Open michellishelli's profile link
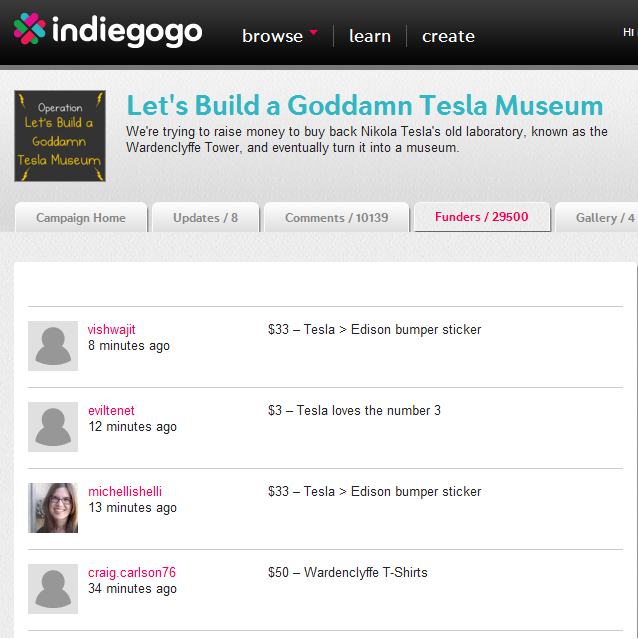Screen dimensions: 638x639 [x=125, y=492]
